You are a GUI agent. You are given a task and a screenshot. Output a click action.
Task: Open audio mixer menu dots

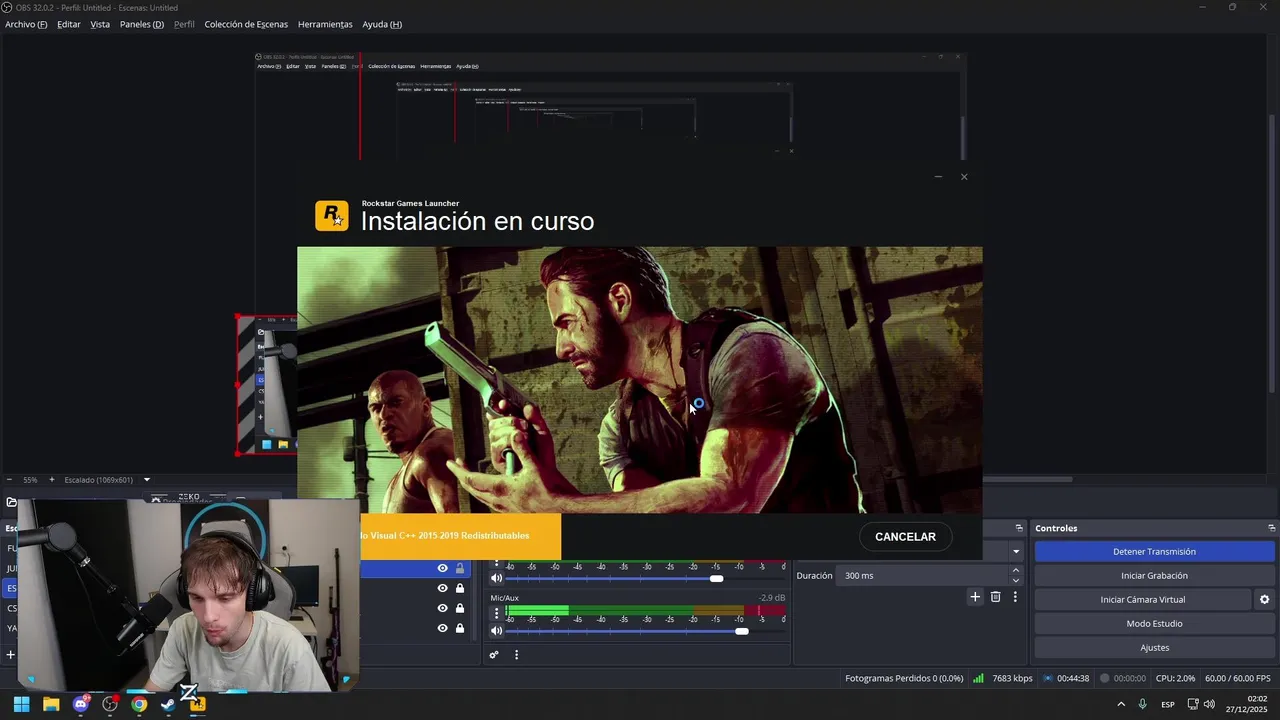pos(516,655)
